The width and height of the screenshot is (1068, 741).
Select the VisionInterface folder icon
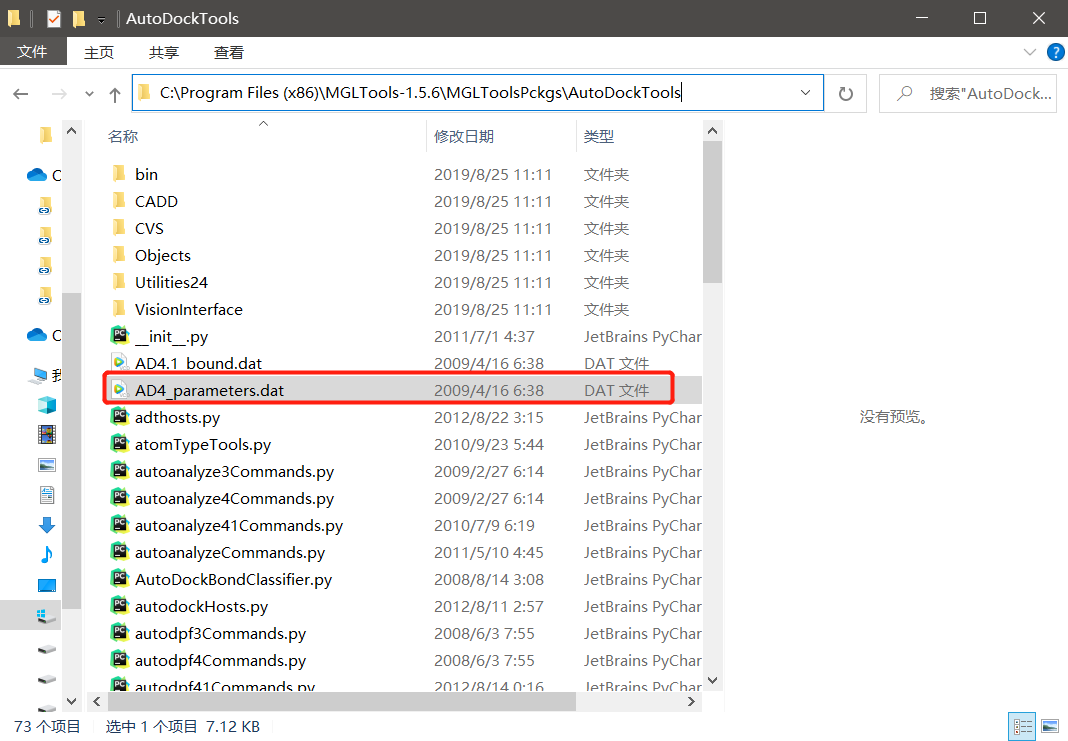(119, 309)
